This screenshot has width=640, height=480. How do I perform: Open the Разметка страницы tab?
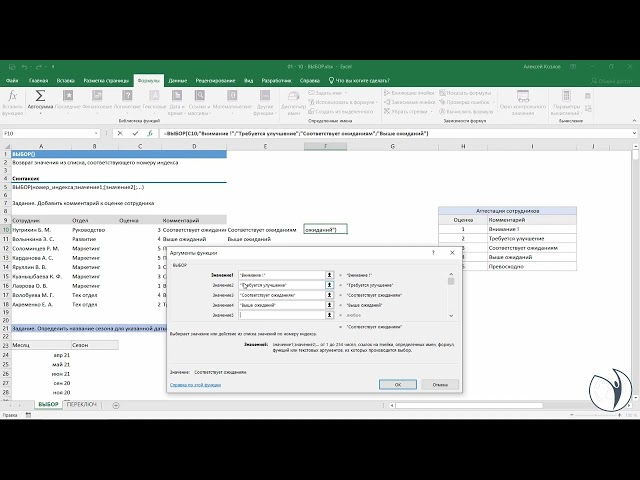click(x=106, y=81)
